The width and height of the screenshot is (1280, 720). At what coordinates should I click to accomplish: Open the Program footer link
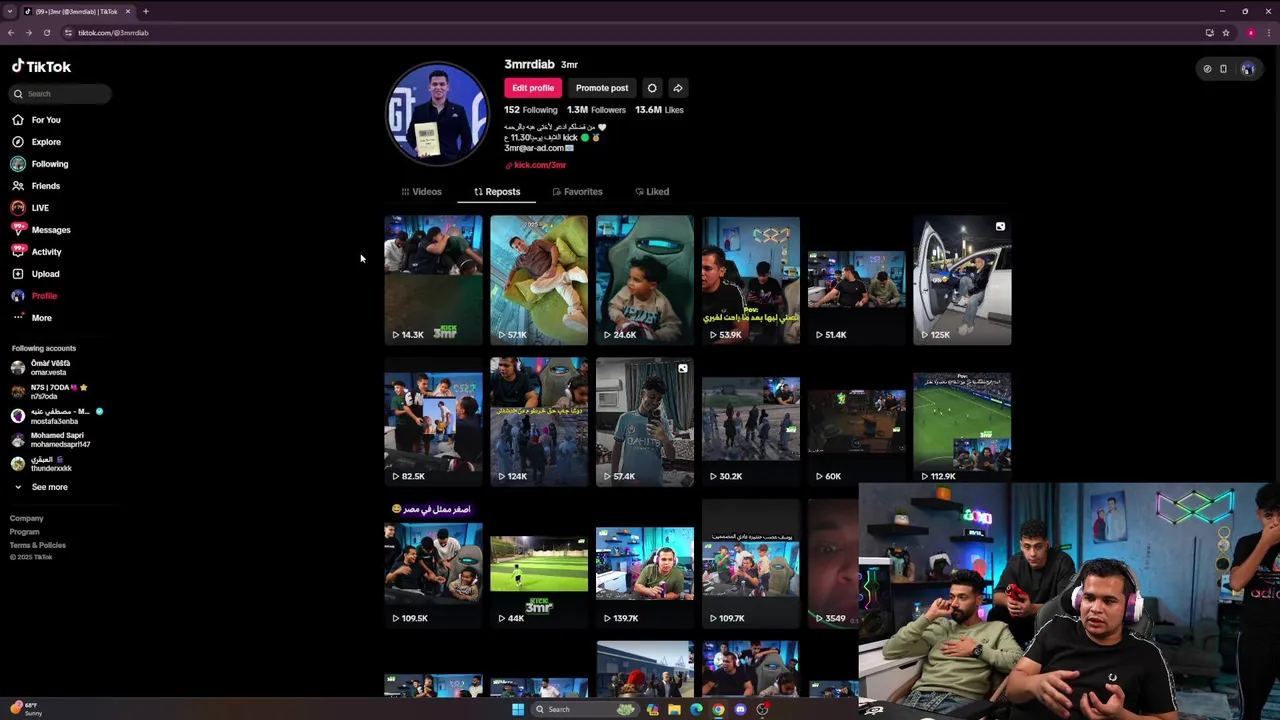coord(24,532)
